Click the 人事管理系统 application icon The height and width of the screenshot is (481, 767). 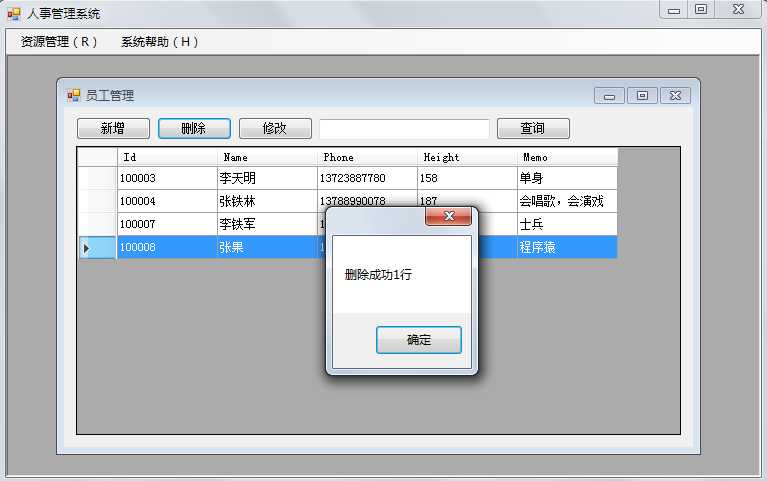click(x=14, y=14)
